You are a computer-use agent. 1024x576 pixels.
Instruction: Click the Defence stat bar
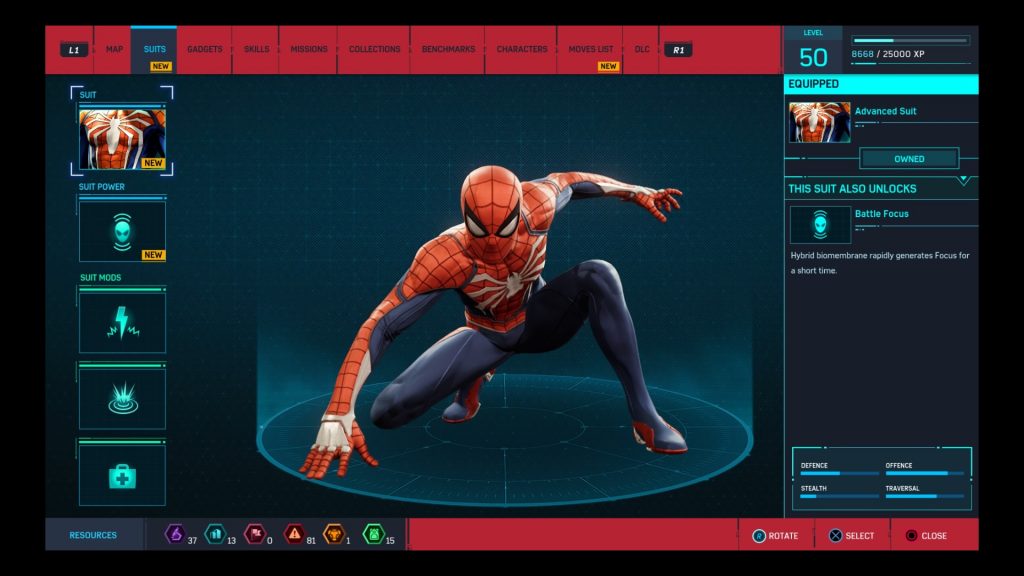(839, 473)
